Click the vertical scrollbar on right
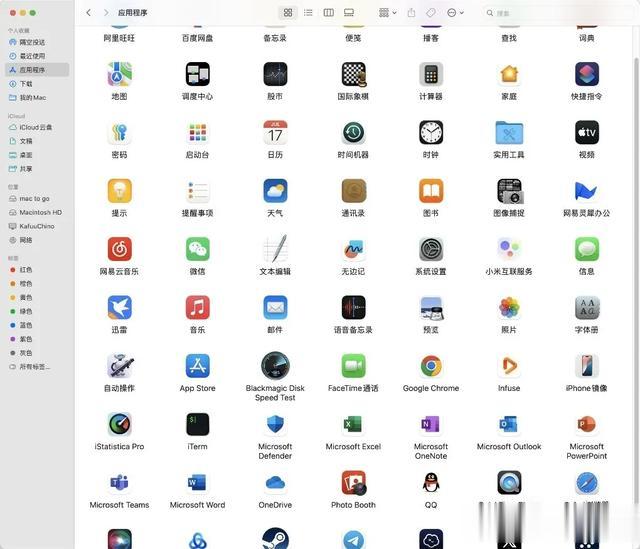This screenshot has height=549, width=640. (636, 280)
